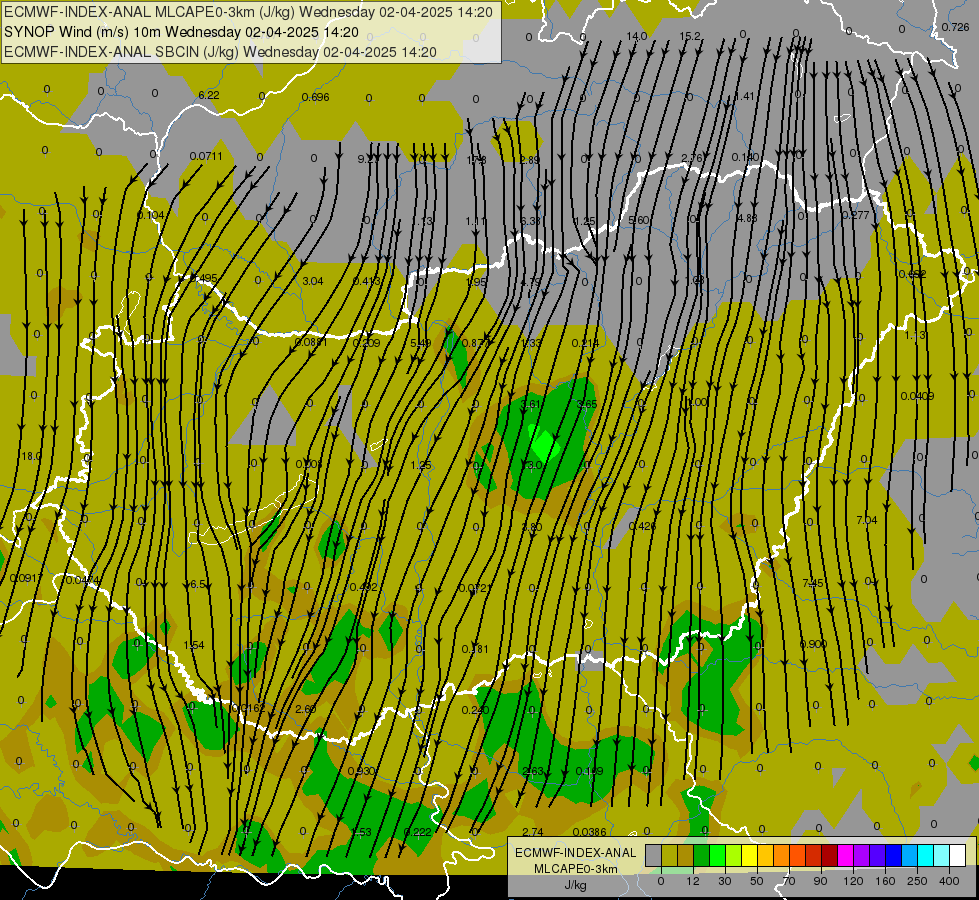Click the map value 7.04
Viewport: 979px width, 900px height.
(x=867, y=520)
